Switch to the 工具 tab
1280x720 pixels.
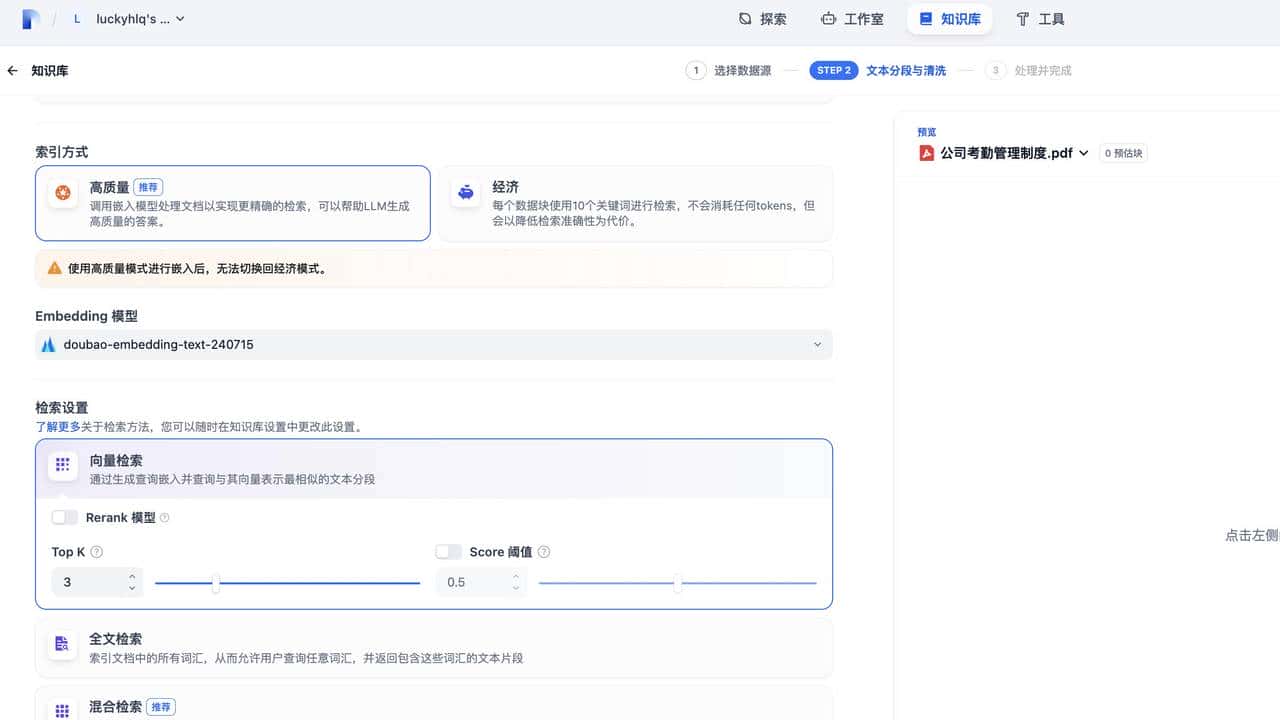(1041, 18)
